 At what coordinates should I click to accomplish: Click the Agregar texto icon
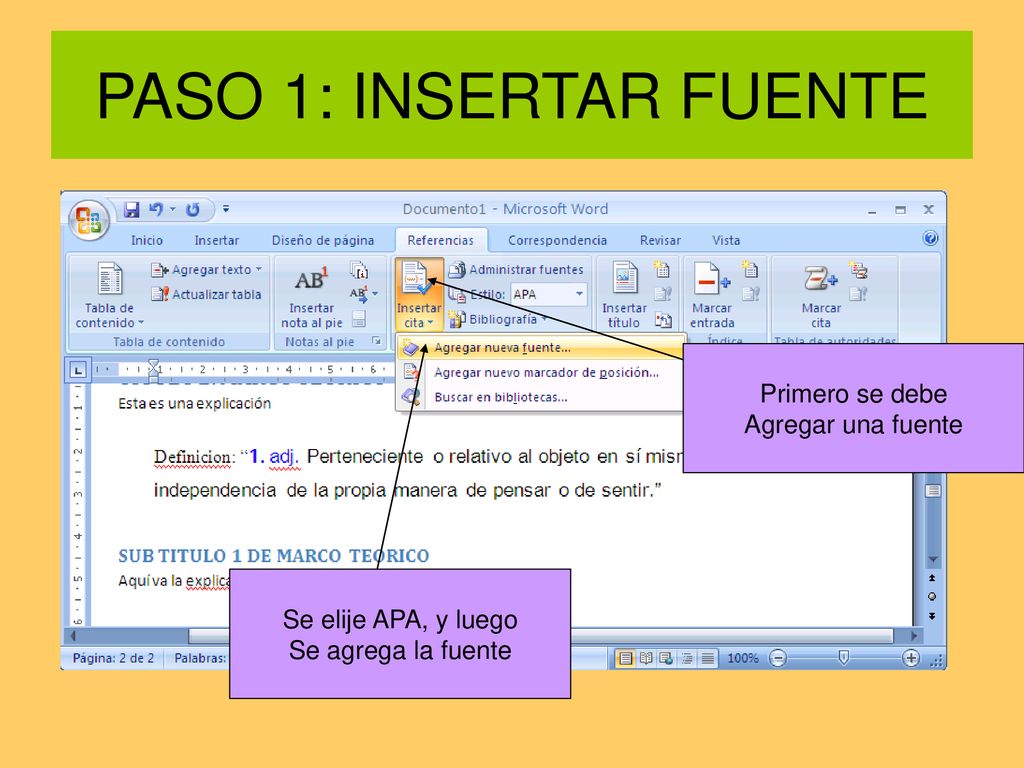[159, 270]
